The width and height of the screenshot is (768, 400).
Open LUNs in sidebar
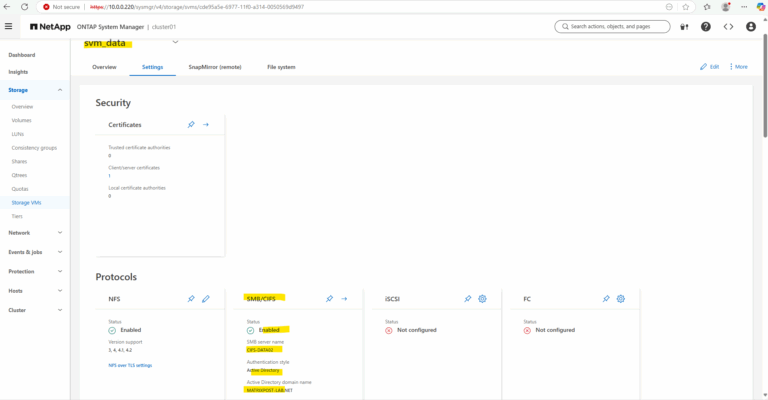click(18, 134)
